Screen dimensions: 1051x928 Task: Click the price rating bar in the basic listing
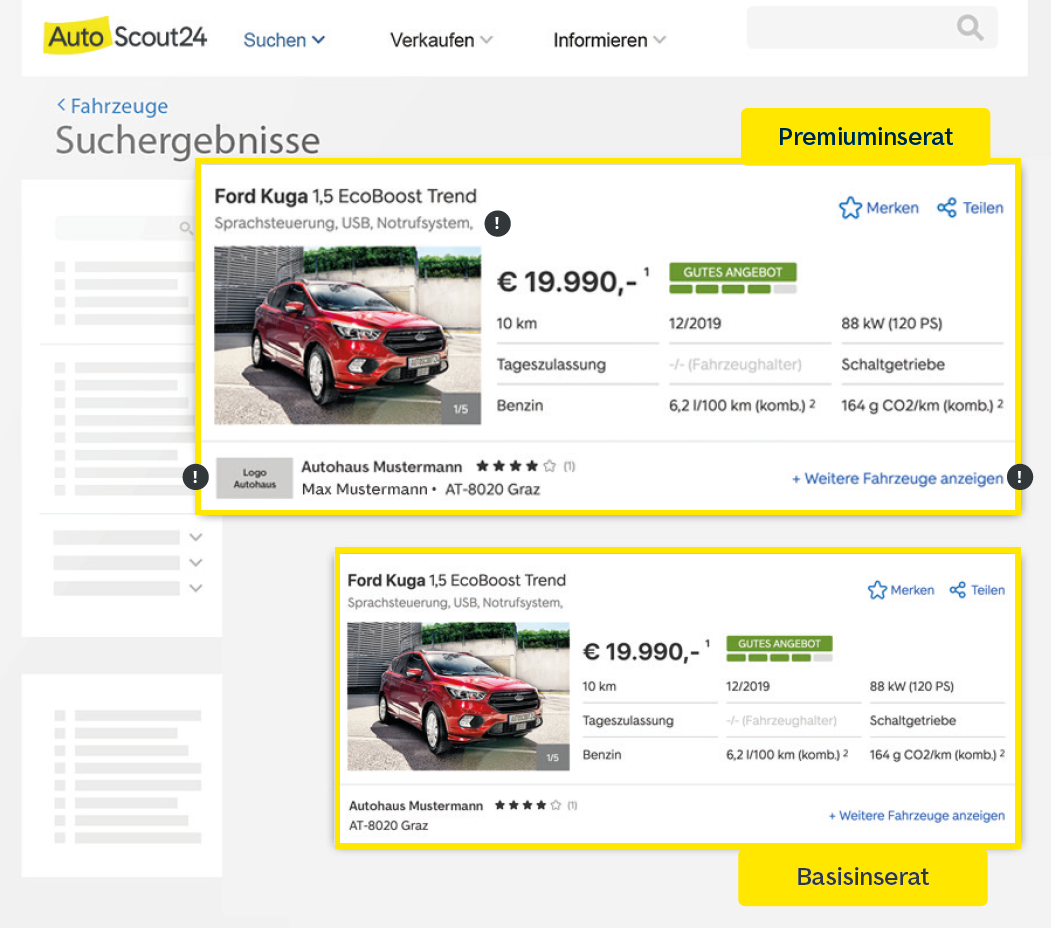[x=779, y=658]
